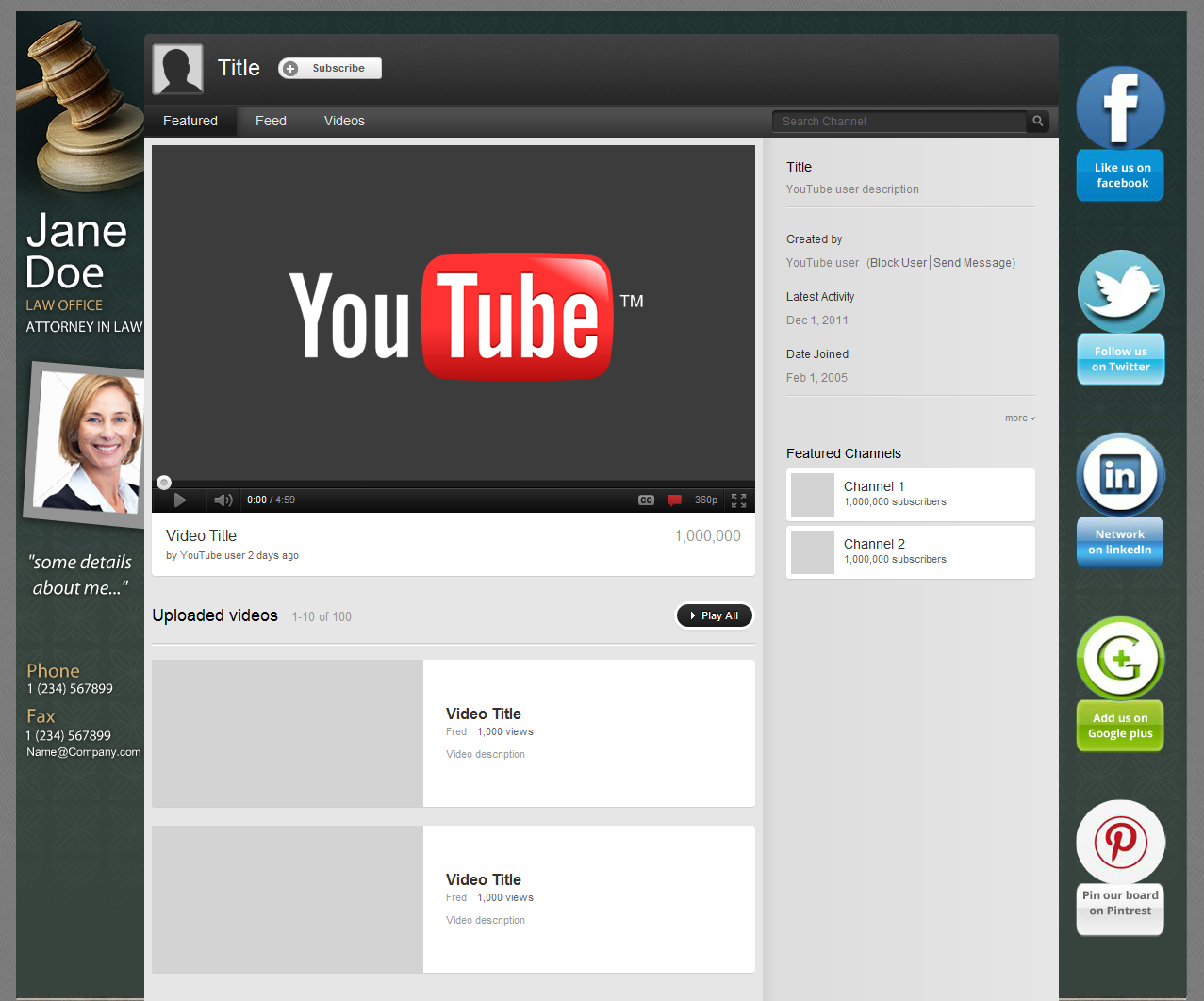Image resolution: width=1204 pixels, height=1001 pixels.
Task: Switch to the Feed tab
Action: pos(271,121)
